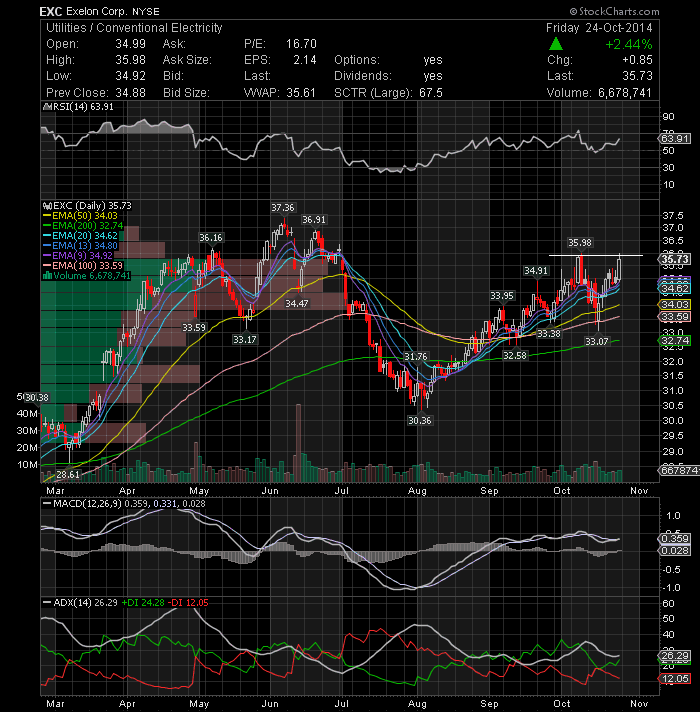Click the 31.76 price label
700x712 pixels.
point(416,356)
